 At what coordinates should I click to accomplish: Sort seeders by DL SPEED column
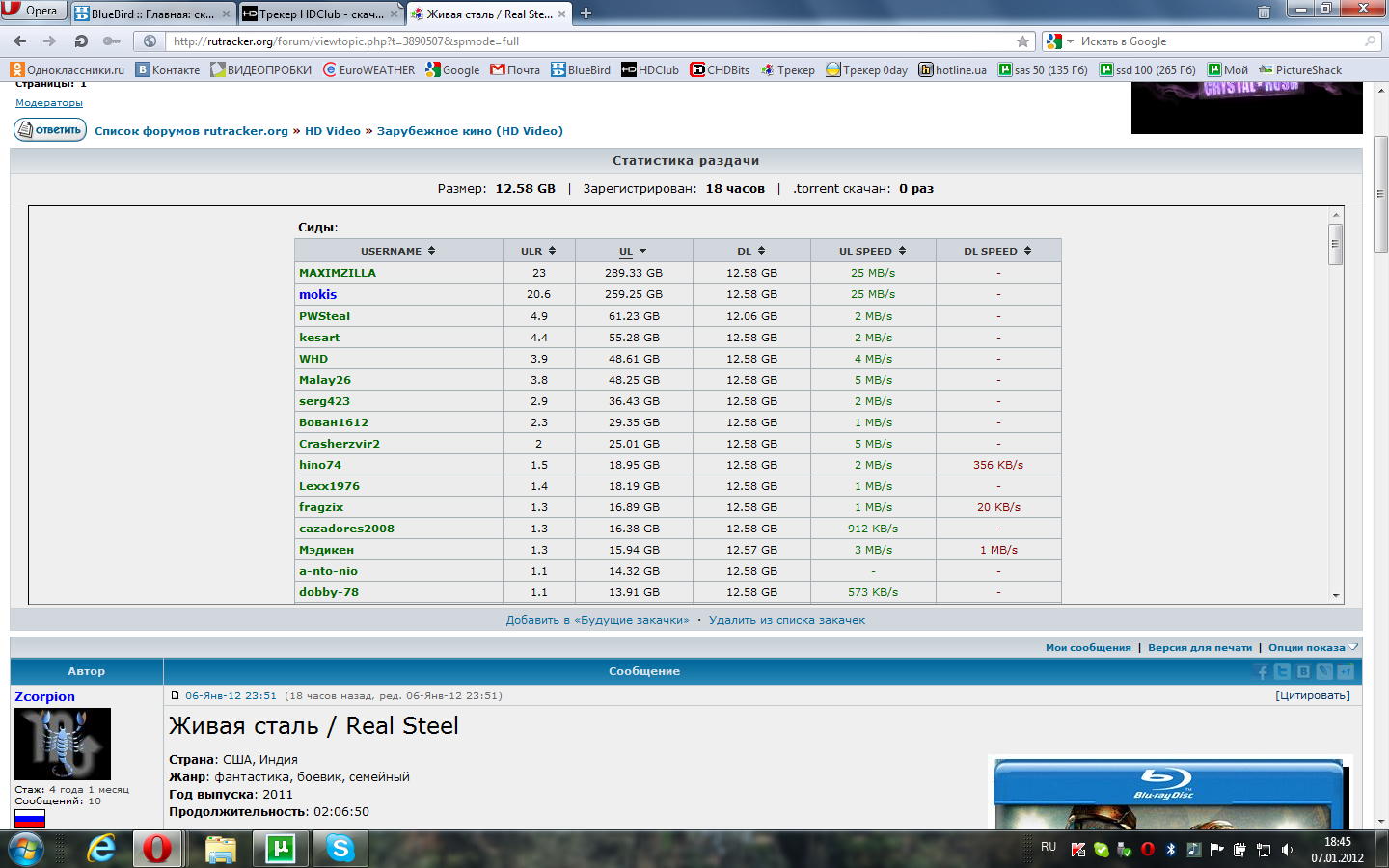998,251
